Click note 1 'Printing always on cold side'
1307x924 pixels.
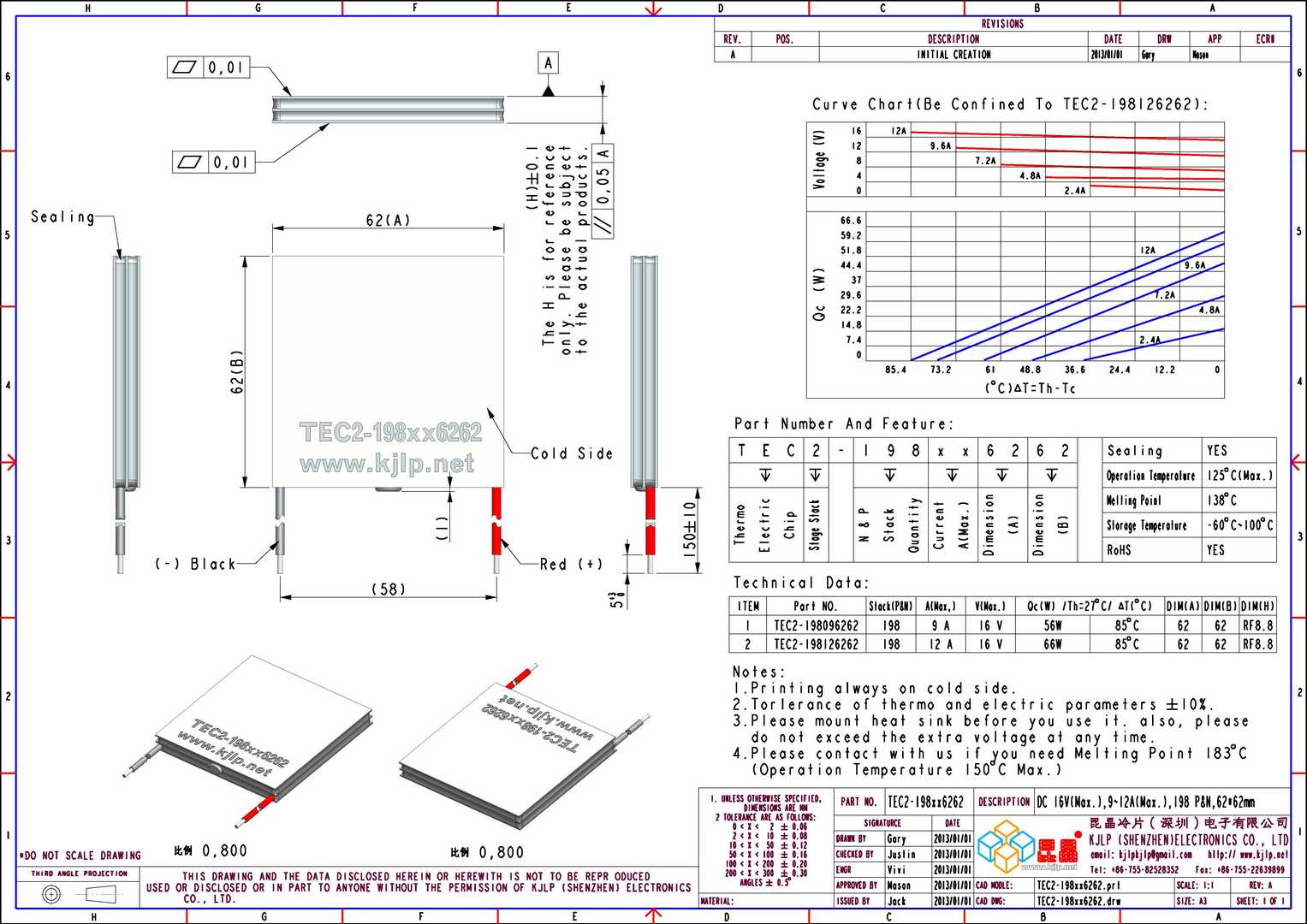pyautogui.click(x=875, y=688)
